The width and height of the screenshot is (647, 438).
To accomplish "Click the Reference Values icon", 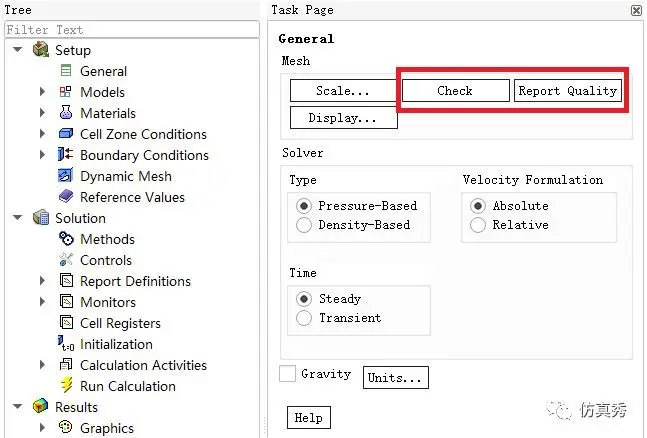I will 66,197.
